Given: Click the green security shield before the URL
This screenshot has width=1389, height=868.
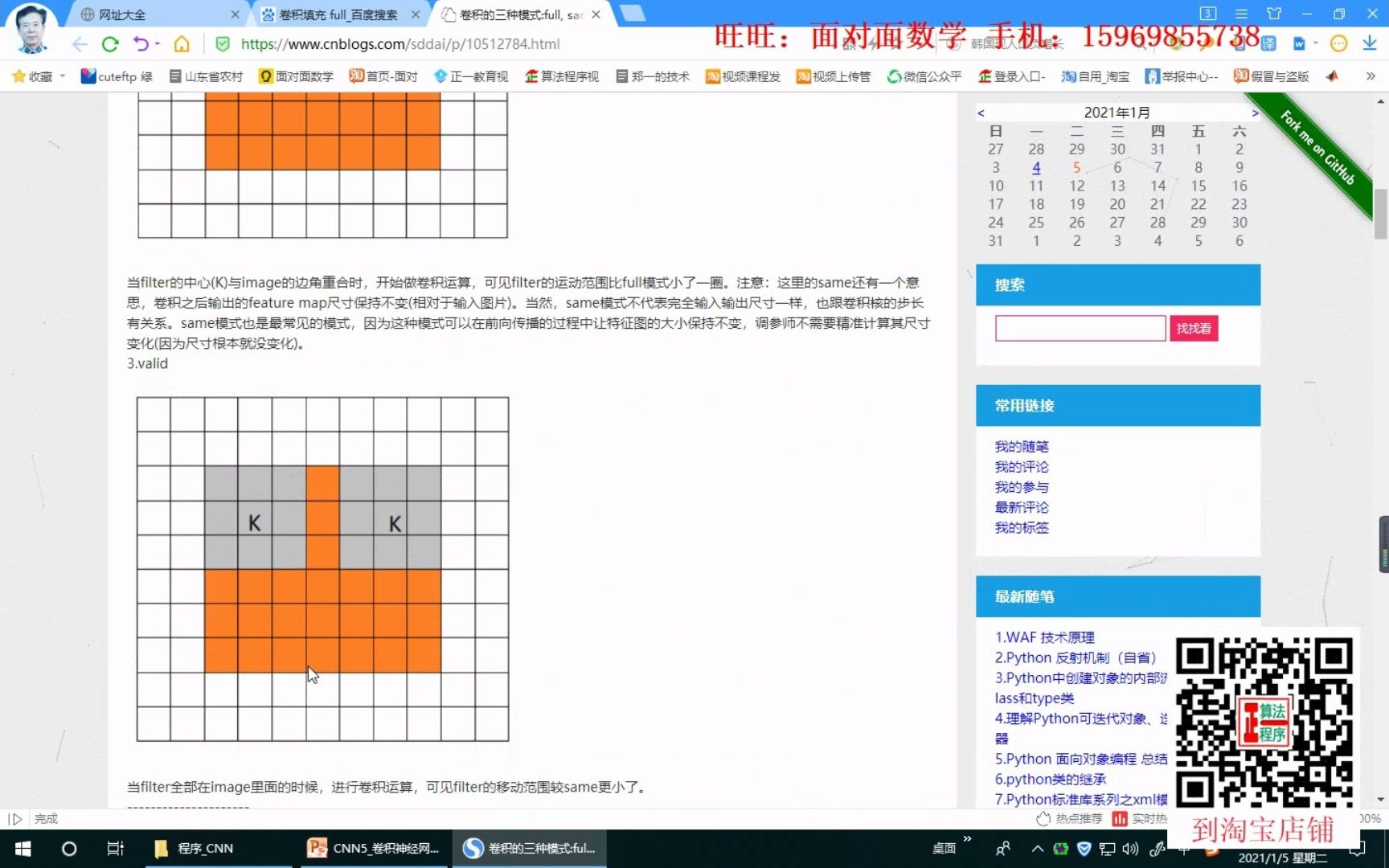Looking at the screenshot, I should (223, 43).
